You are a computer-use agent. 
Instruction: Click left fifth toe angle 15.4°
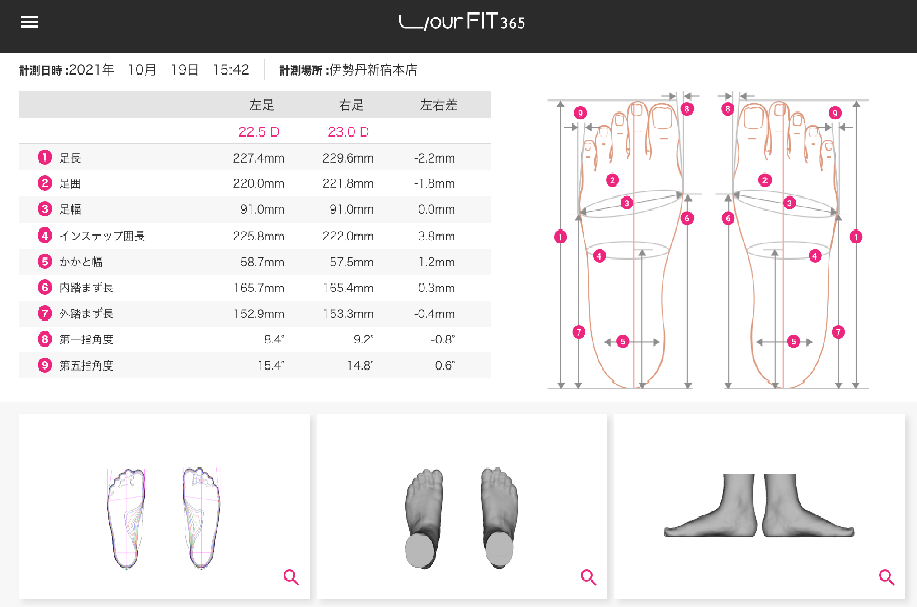coord(271,365)
